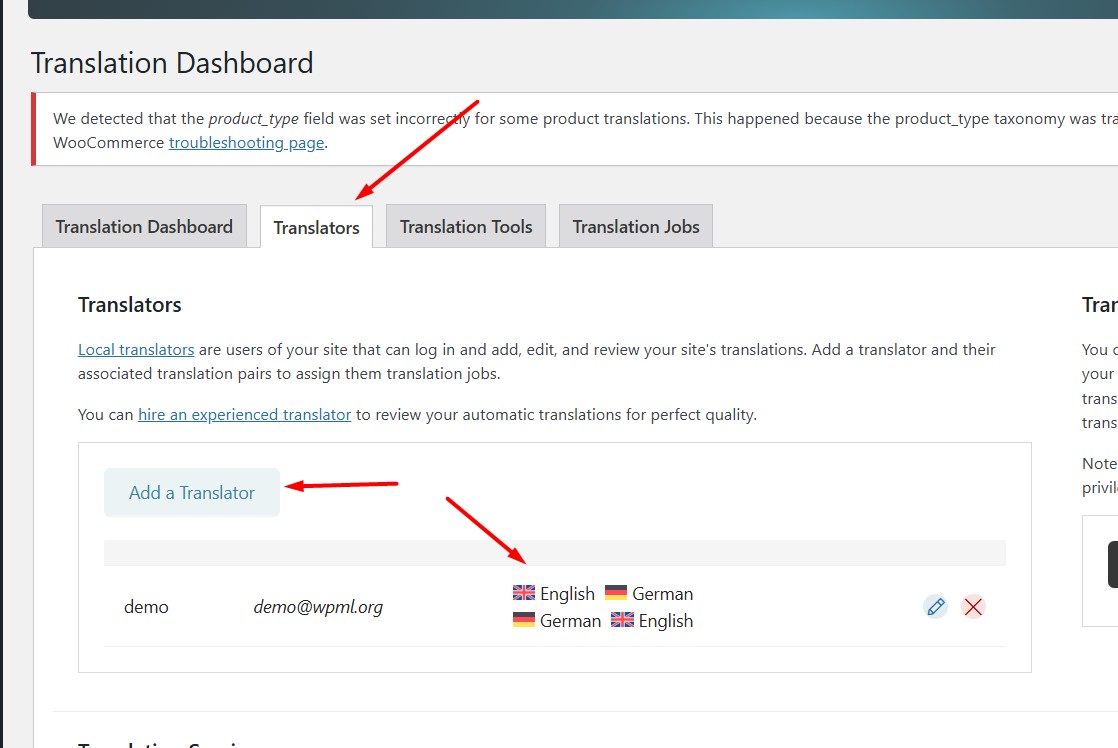Image resolution: width=1118 pixels, height=748 pixels.
Task: Open the troubleshooting page link
Action: tap(246, 143)
